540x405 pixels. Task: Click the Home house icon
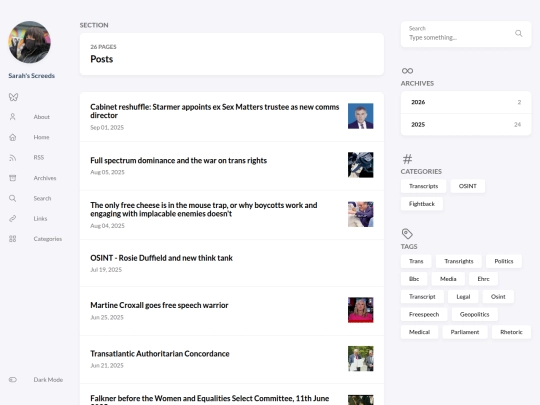[x=13, y=137]
